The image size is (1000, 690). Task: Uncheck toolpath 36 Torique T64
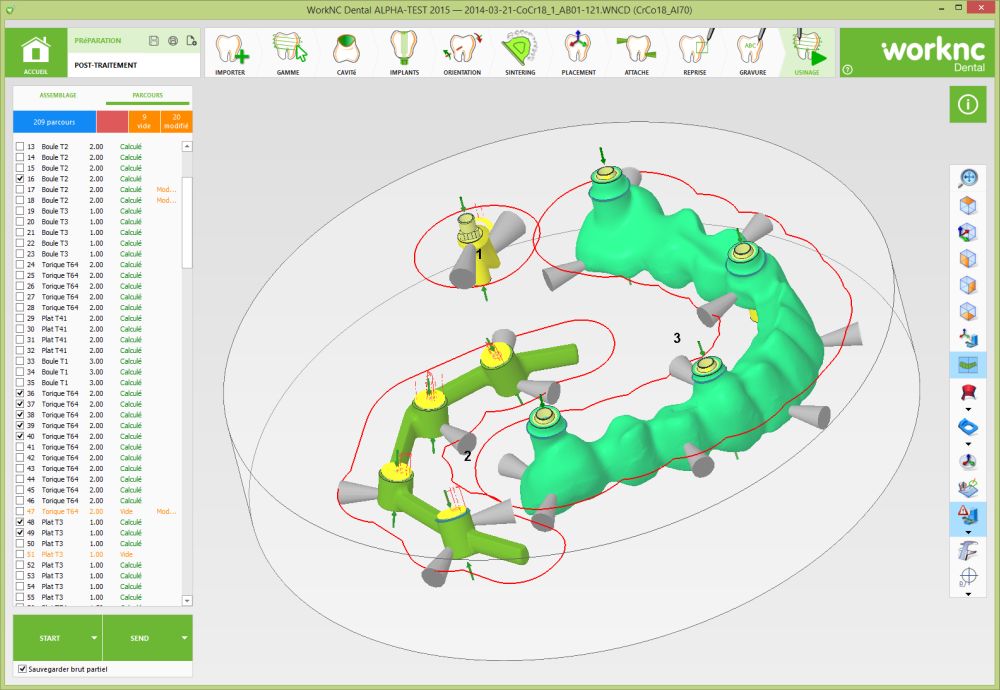(20, 393)
